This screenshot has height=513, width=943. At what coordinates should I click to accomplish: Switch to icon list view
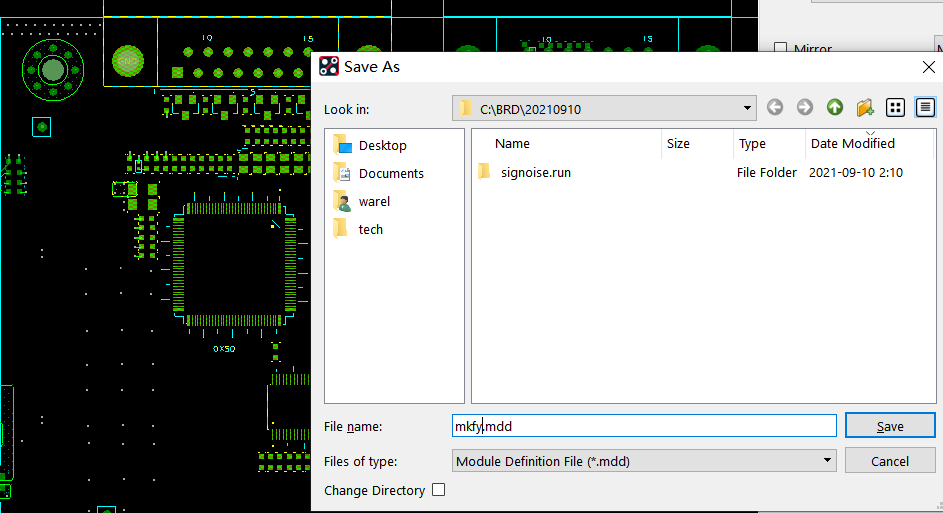(895, 108)
